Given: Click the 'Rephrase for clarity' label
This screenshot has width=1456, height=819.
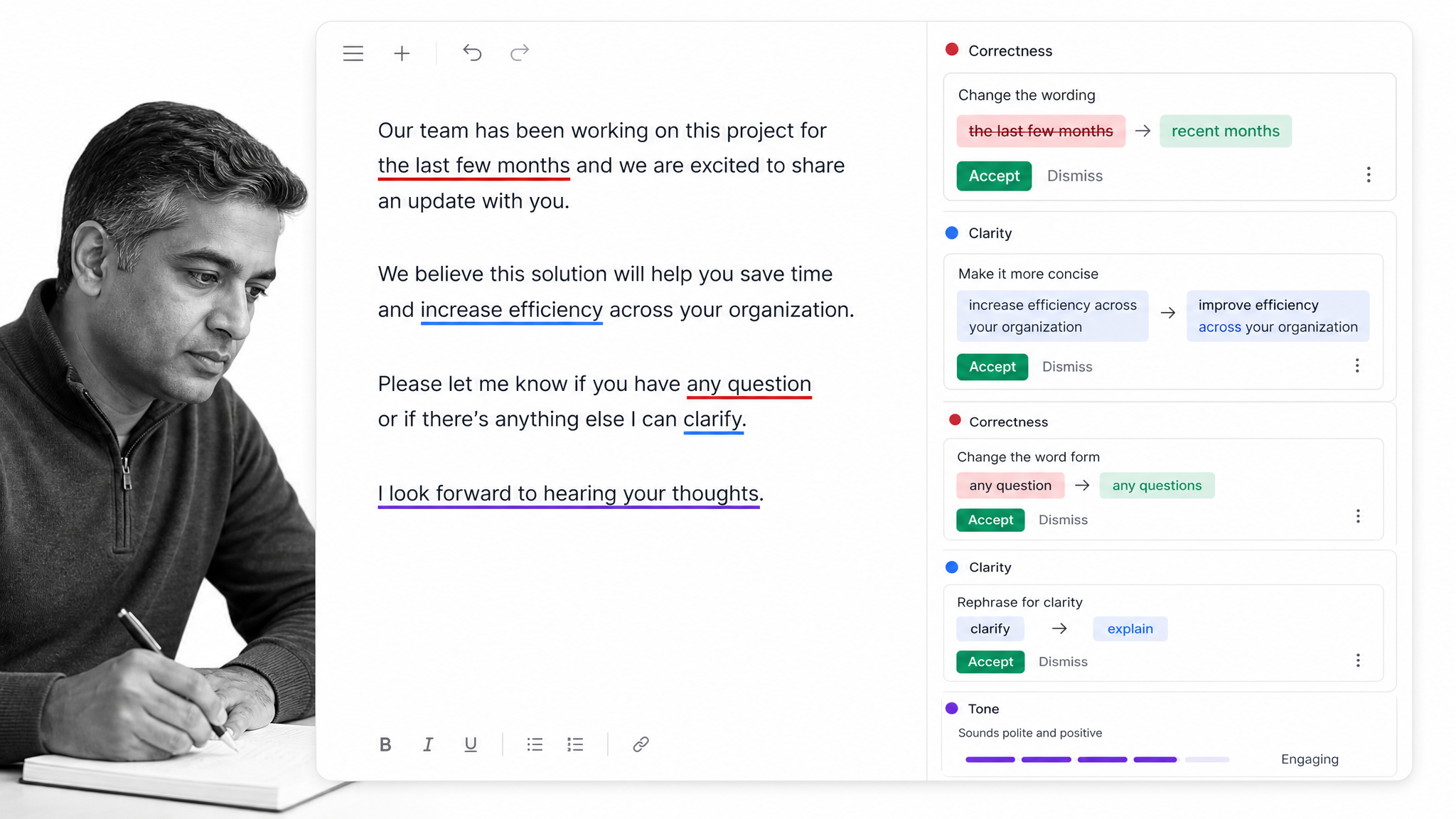Looking at the screenshot, I should point(1019,602).
